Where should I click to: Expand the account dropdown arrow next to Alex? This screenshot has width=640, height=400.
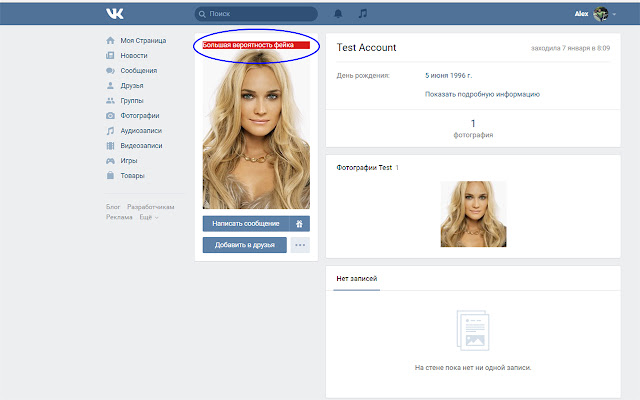614,14
